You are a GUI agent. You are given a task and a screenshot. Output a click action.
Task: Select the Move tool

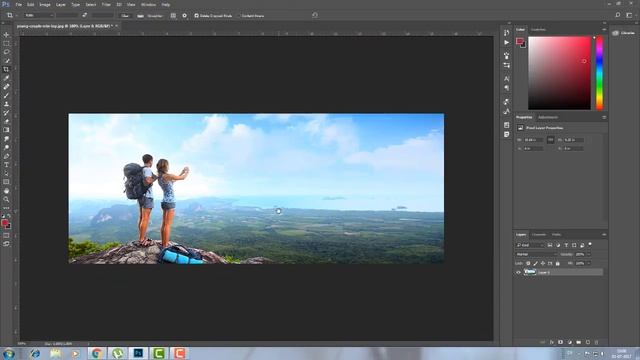pos(6,35)
